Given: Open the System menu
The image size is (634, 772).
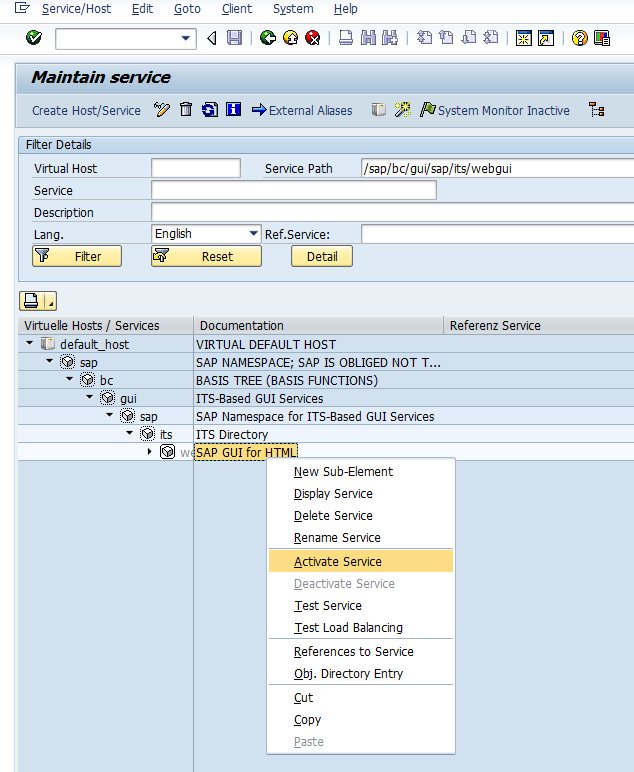Looking at the screenshot, I should point(293,9).
